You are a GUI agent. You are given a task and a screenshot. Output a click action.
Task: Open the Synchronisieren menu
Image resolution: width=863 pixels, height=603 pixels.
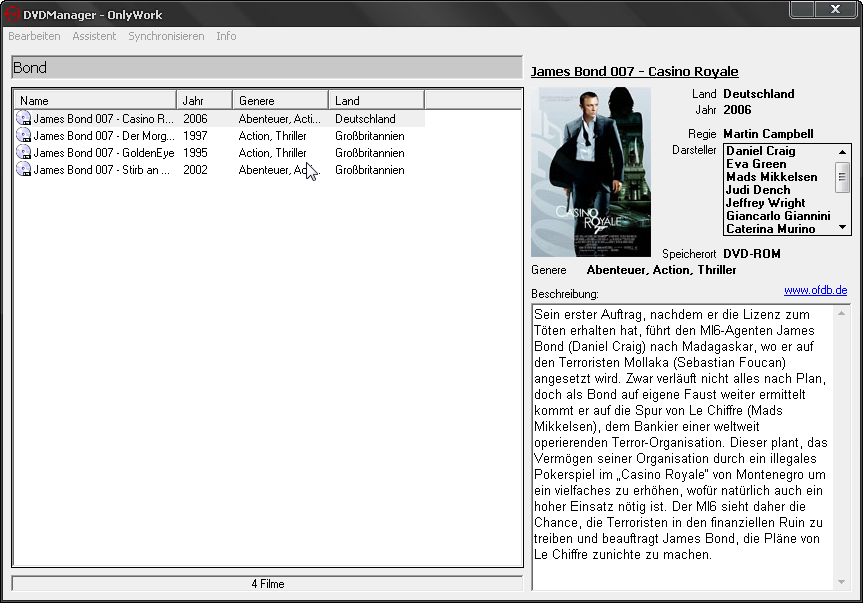pyautogui.click(x=166, y=36)
